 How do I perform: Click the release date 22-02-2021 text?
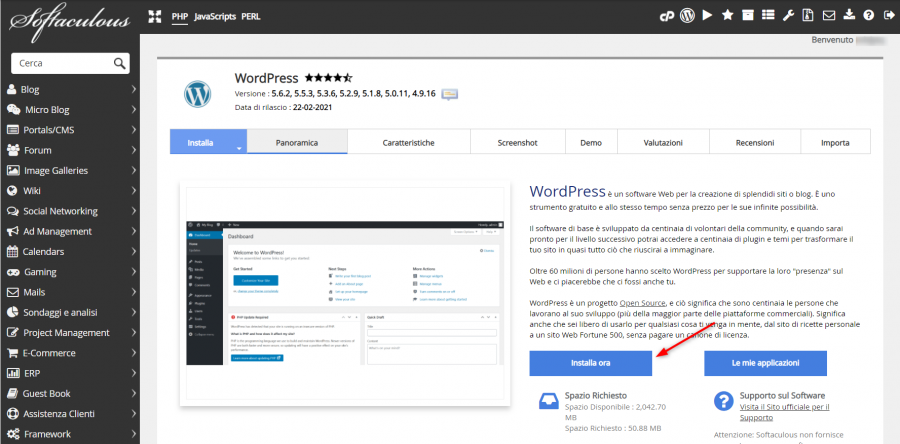click(312, 107)
